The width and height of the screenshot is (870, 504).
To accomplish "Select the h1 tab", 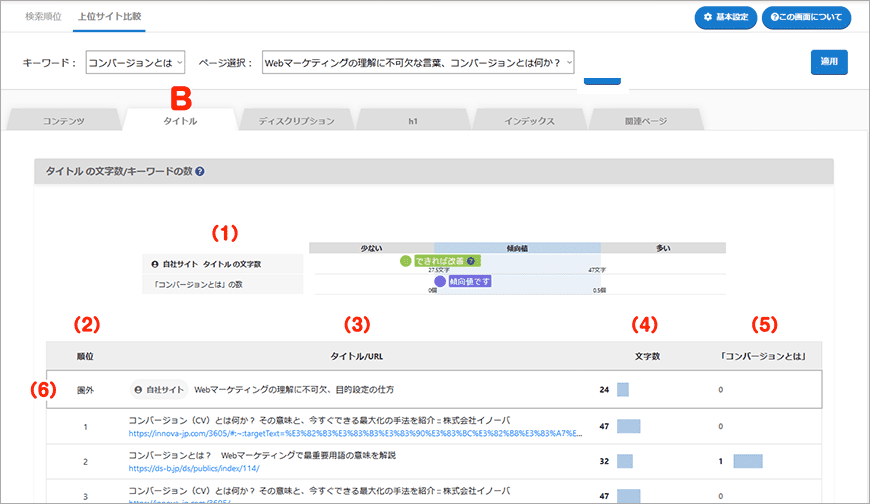I will (x=413, y=120).
